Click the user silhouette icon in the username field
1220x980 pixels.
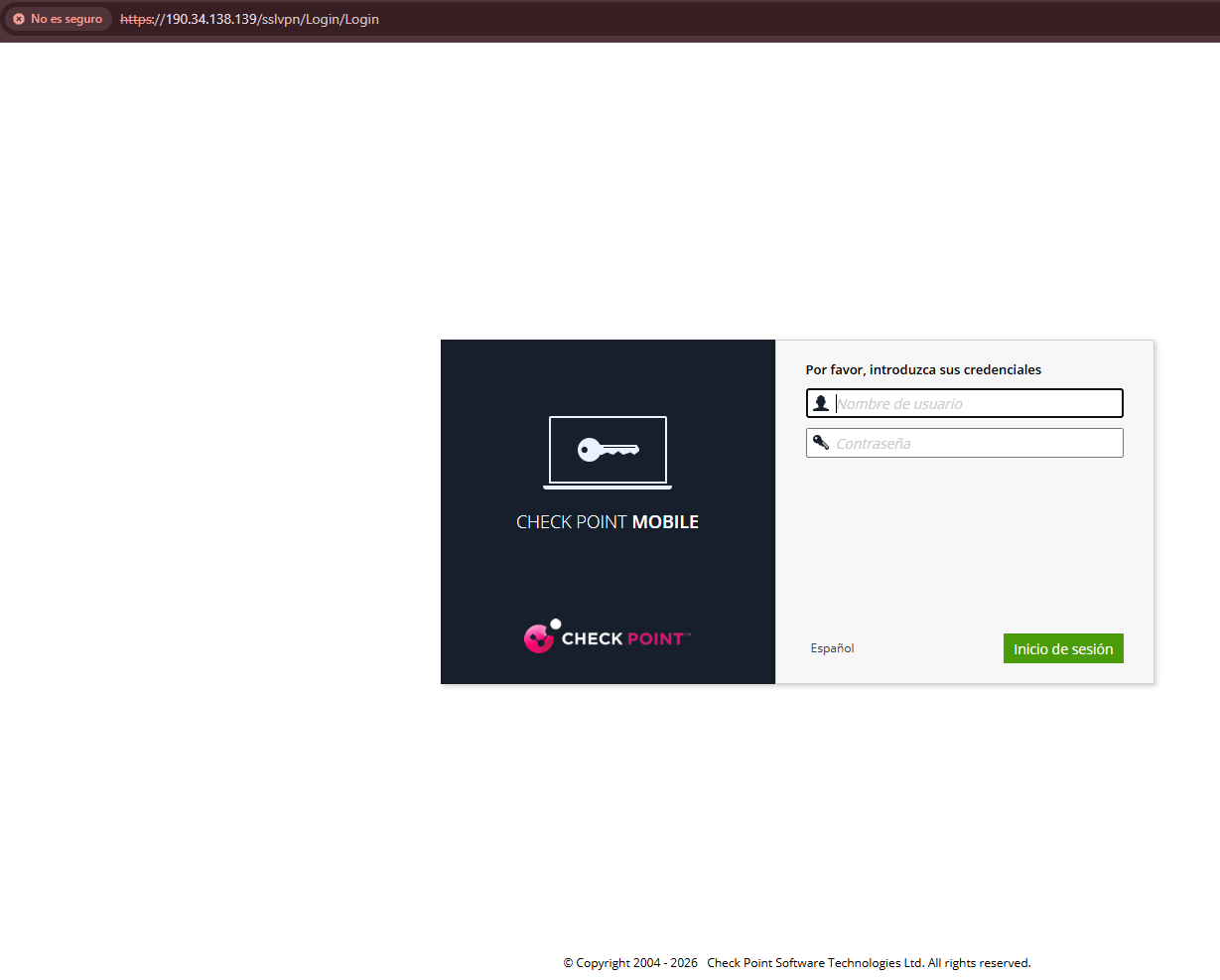(821, 403)
